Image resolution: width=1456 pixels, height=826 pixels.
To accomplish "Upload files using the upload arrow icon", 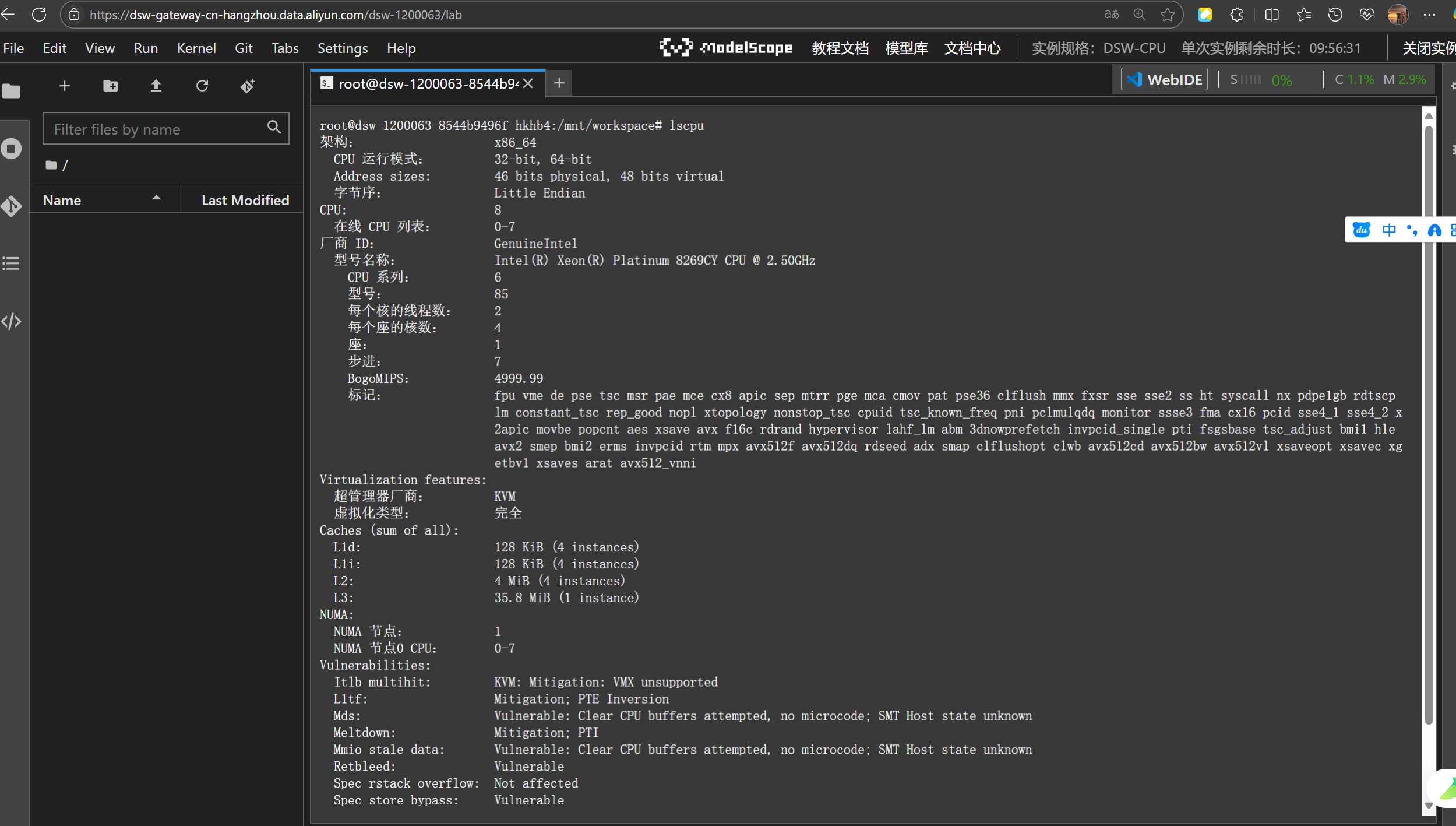I will [x=156, y=86].
